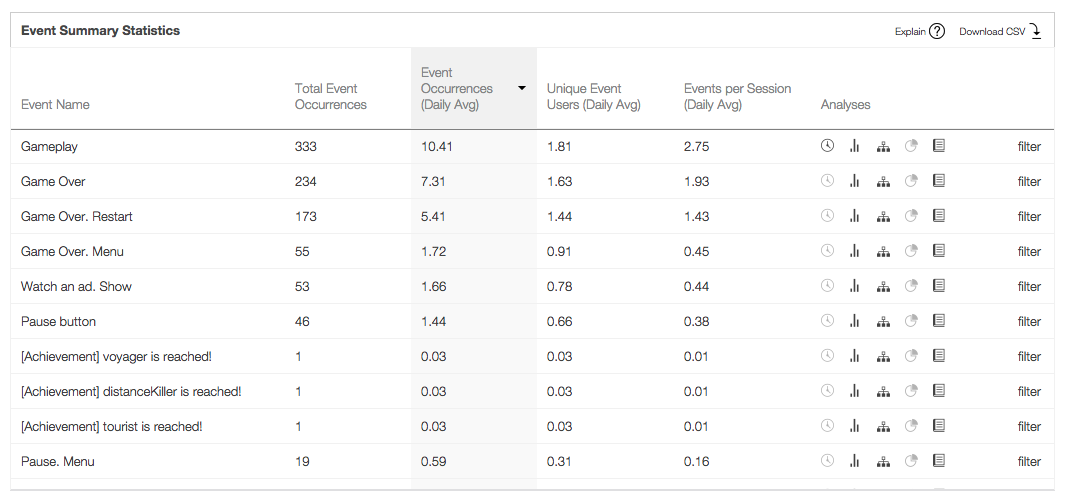The image size is (1066, 499).
Task: Download CSV of the event statistics
Action: [x=1000, y=31]
